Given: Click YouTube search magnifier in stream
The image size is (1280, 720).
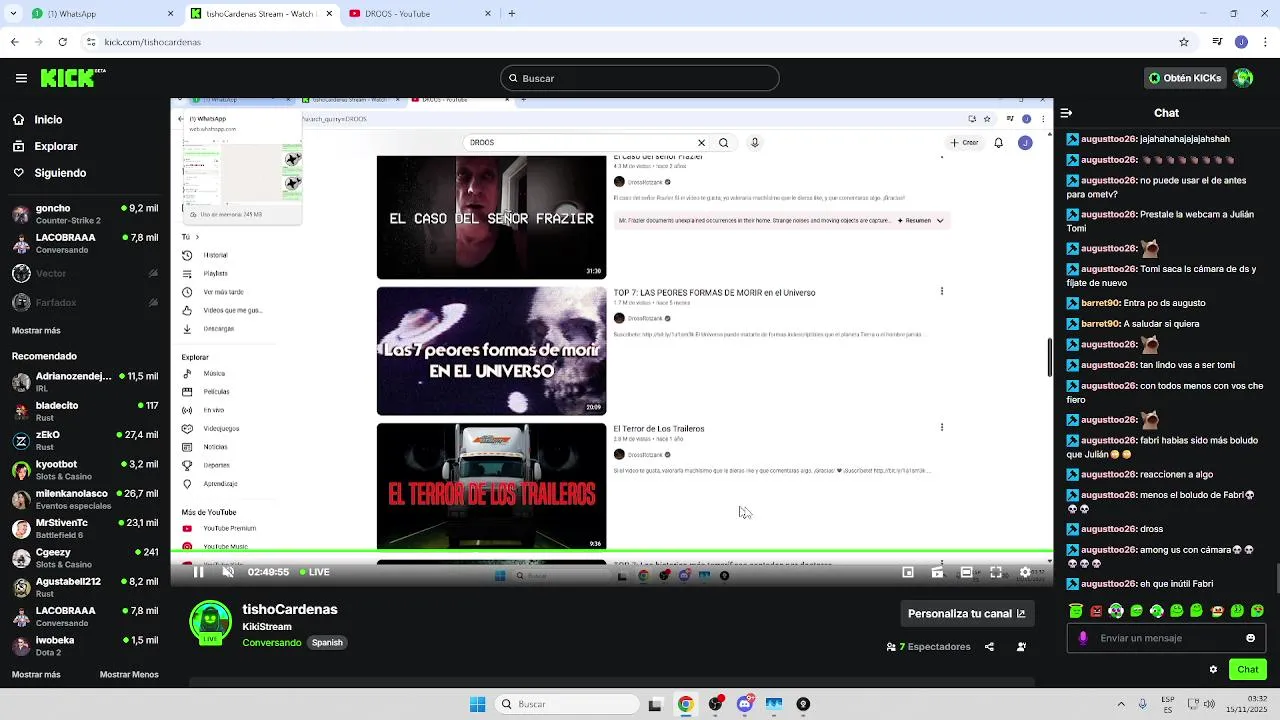Looking at the screenshot, I should point(723,143).
